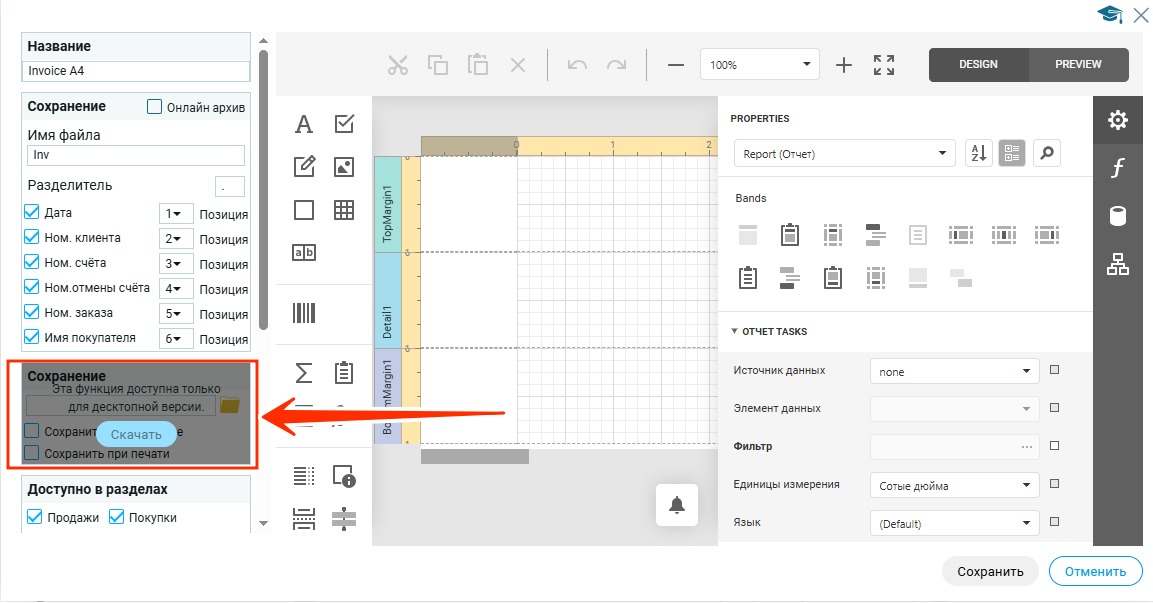Switch to the PREVIEW tab
This screenshot has height=603, width=1153.
[1078, 65]
